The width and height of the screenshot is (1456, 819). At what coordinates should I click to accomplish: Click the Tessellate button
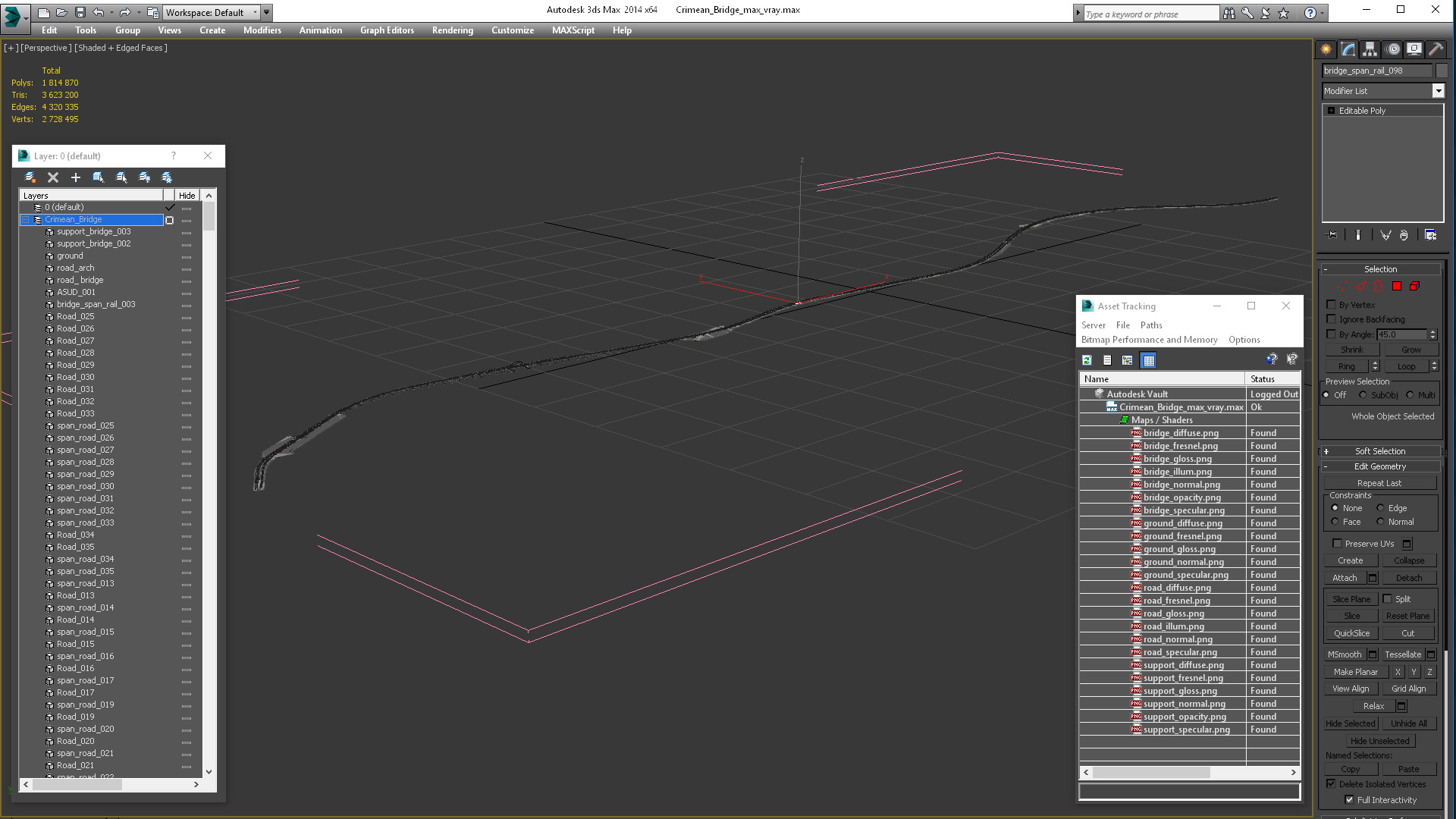[x=1403, y=654]
